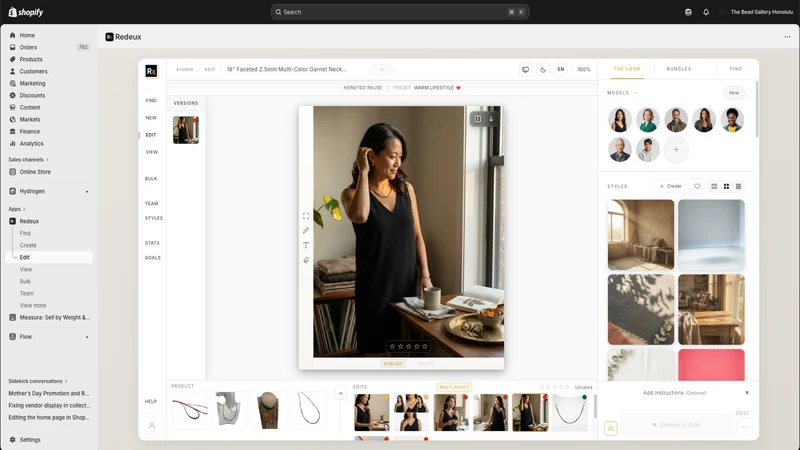Screen dimensions: 800x450
Task: Select the leaf shadow style thumbnail
Action: [641, 310]
